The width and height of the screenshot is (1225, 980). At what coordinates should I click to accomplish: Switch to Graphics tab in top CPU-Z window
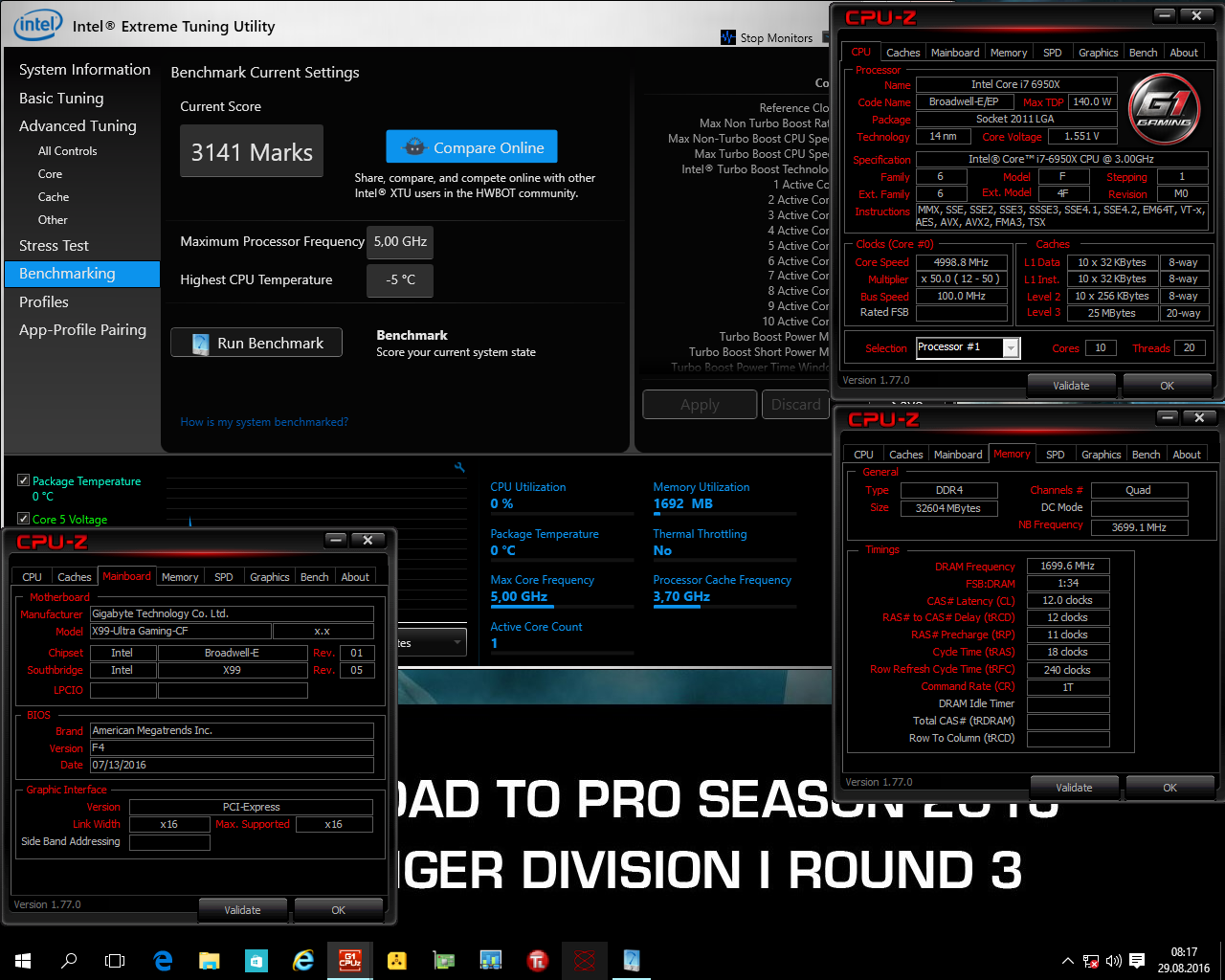pyautogui.click(x=1098, y=53)
